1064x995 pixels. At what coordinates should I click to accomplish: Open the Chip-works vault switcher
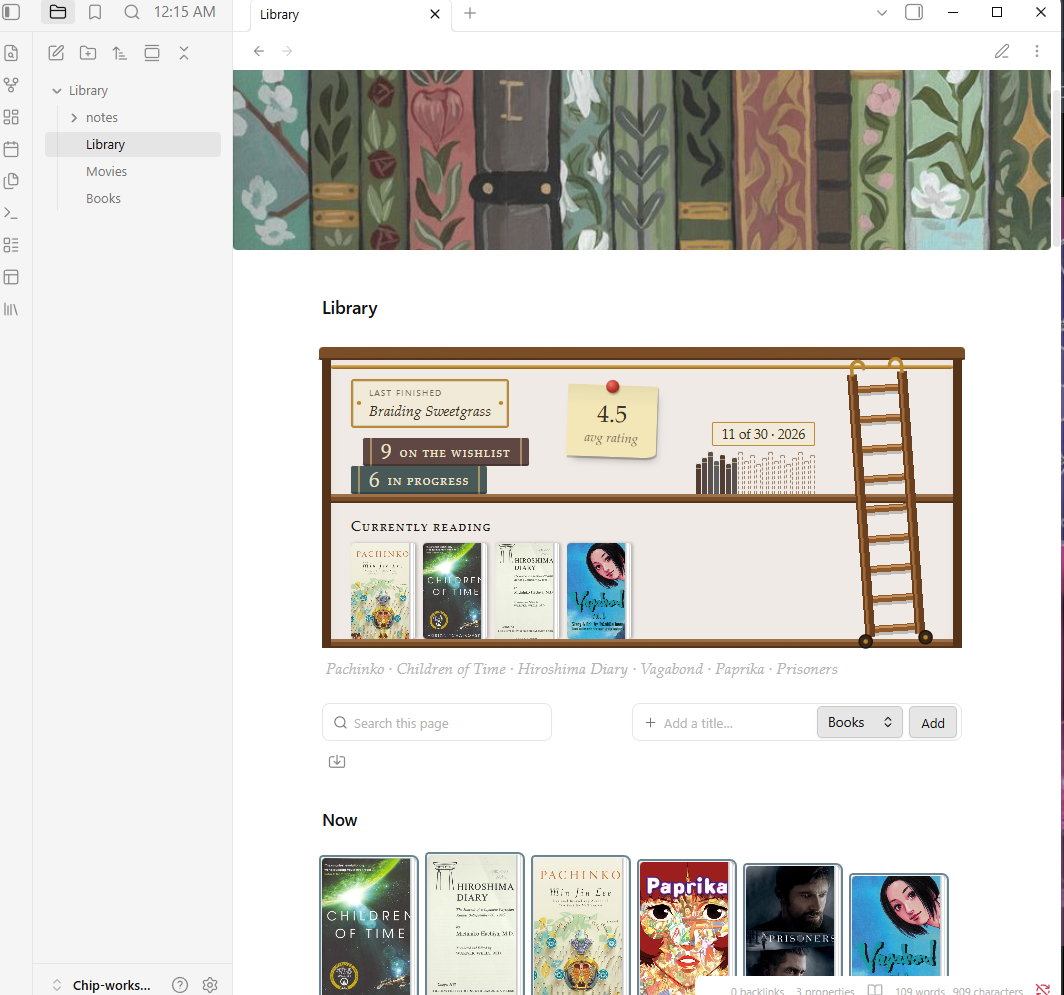[x=101, y=985]
